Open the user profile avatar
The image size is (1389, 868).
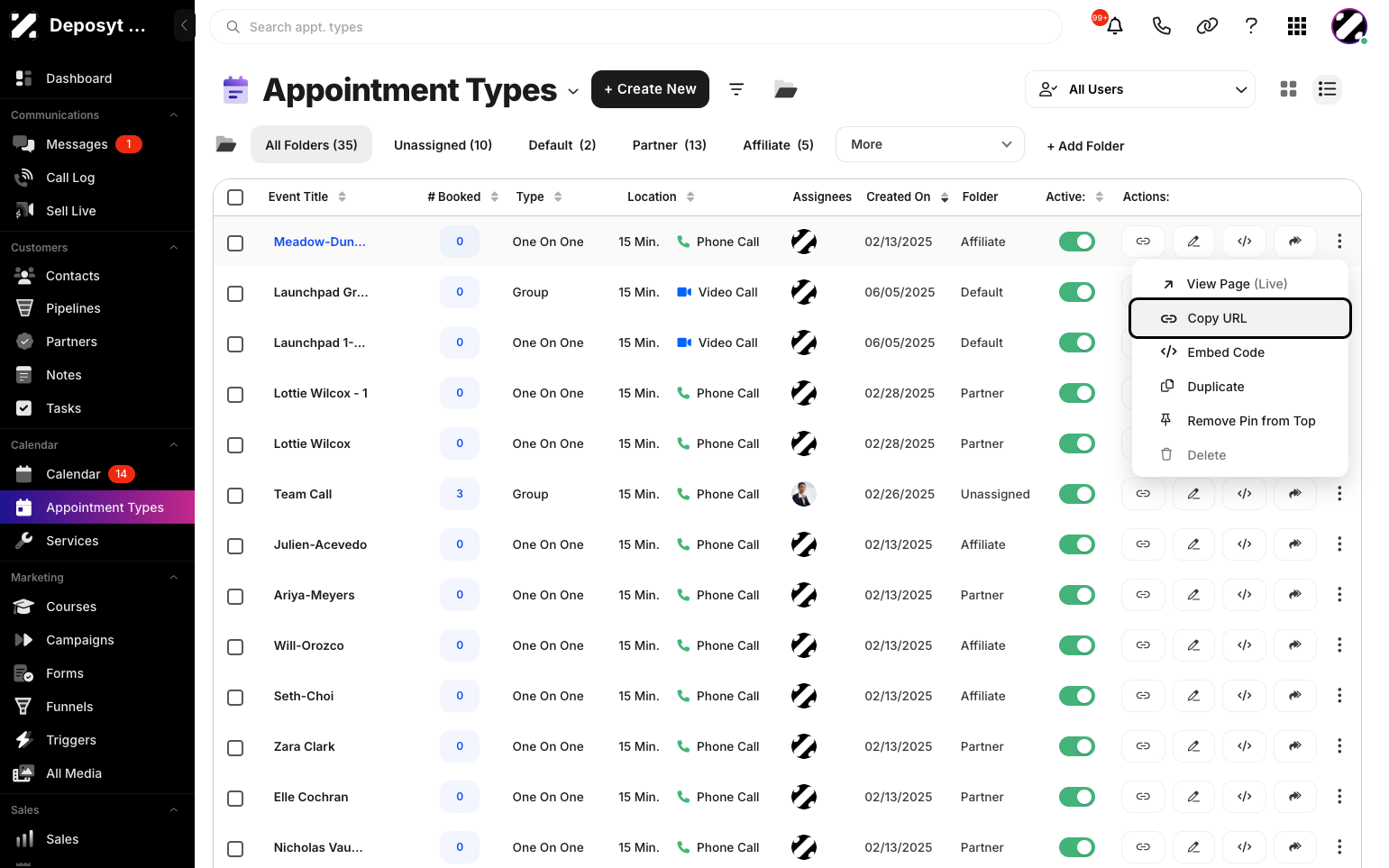1349,26
